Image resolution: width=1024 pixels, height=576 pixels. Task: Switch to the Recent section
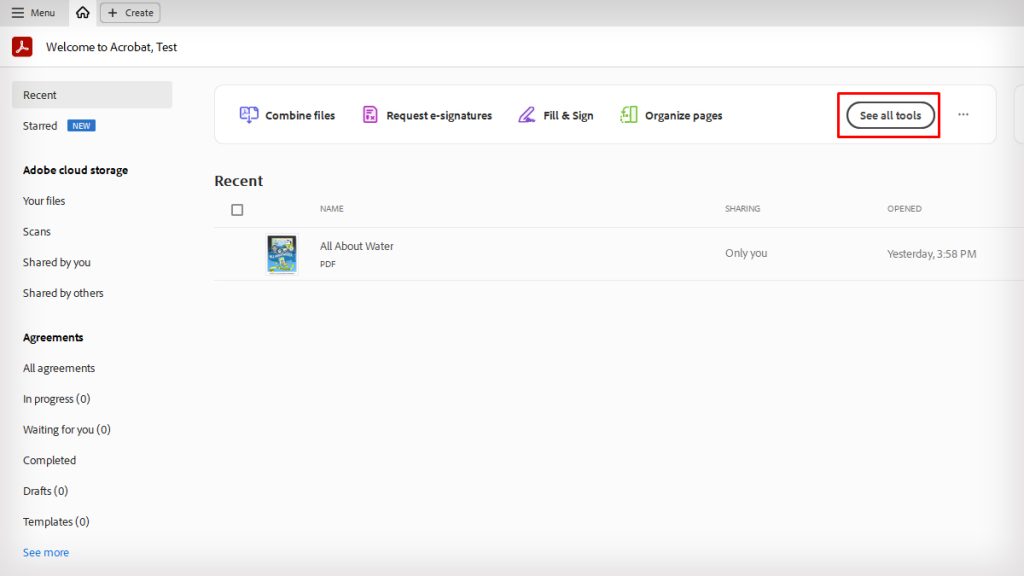coord(39,94)
